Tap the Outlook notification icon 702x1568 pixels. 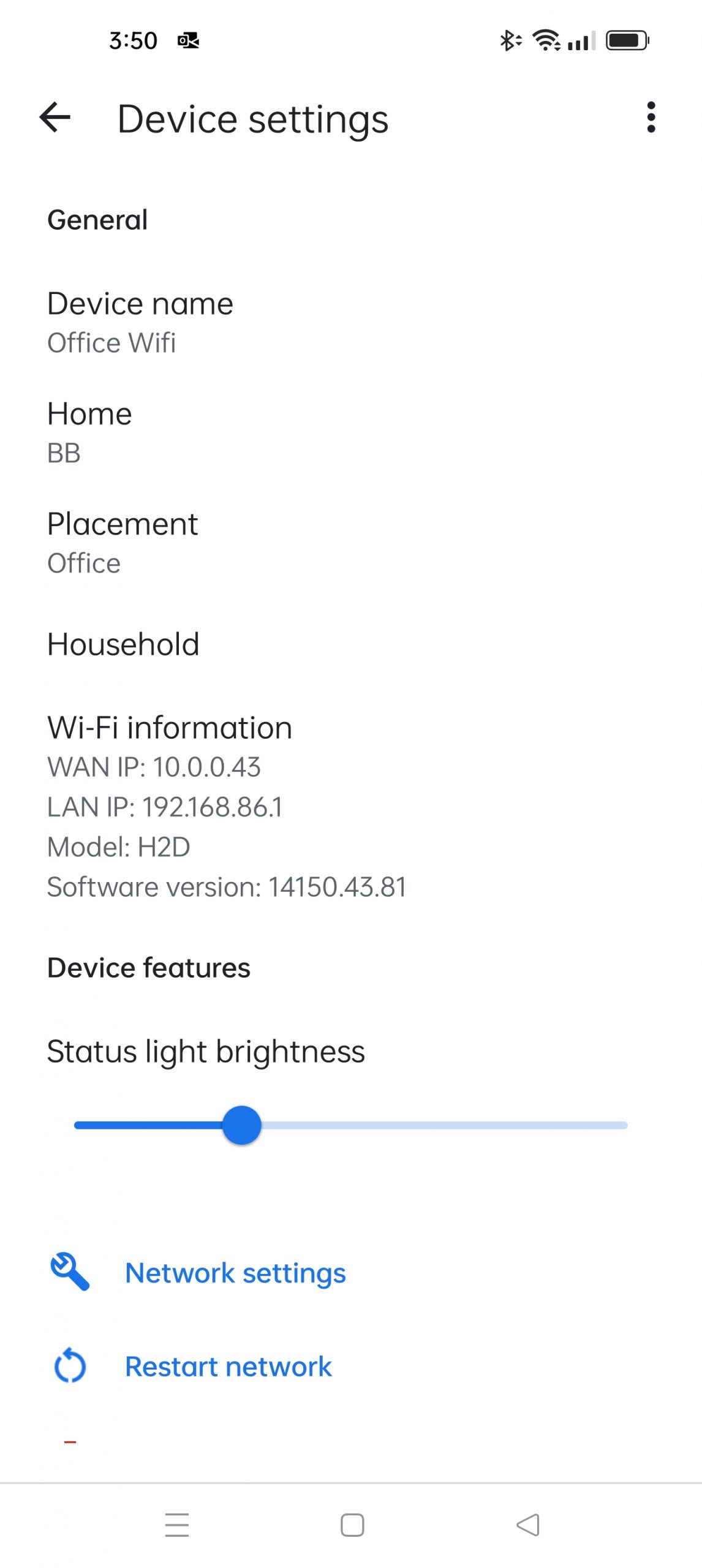tap(188, 41)
